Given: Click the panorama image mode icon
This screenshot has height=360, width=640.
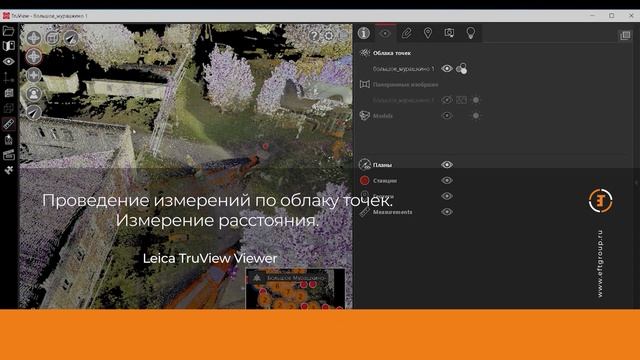Looking at the screenshot, I should [462, 100].
